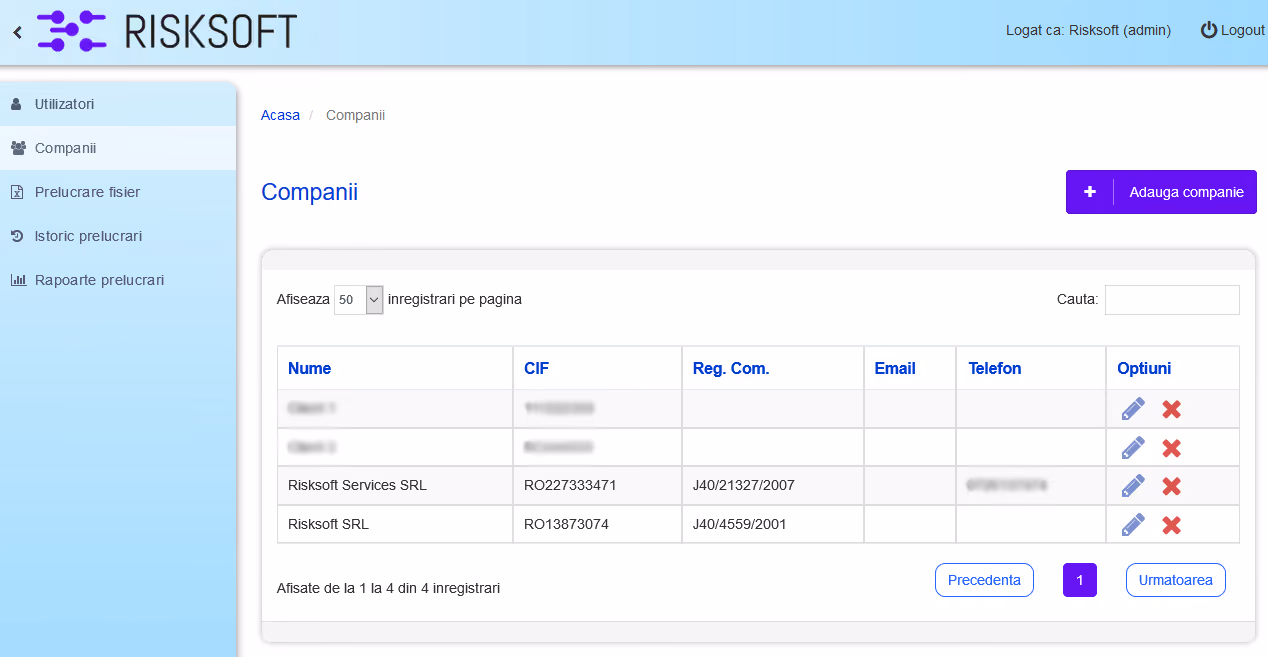Image resolution: width=1268 pixels, height=657 pixels.
Task: Click 'Logat ca: Risksoft (admin)' text
Action: click(x=1088, y=30)
